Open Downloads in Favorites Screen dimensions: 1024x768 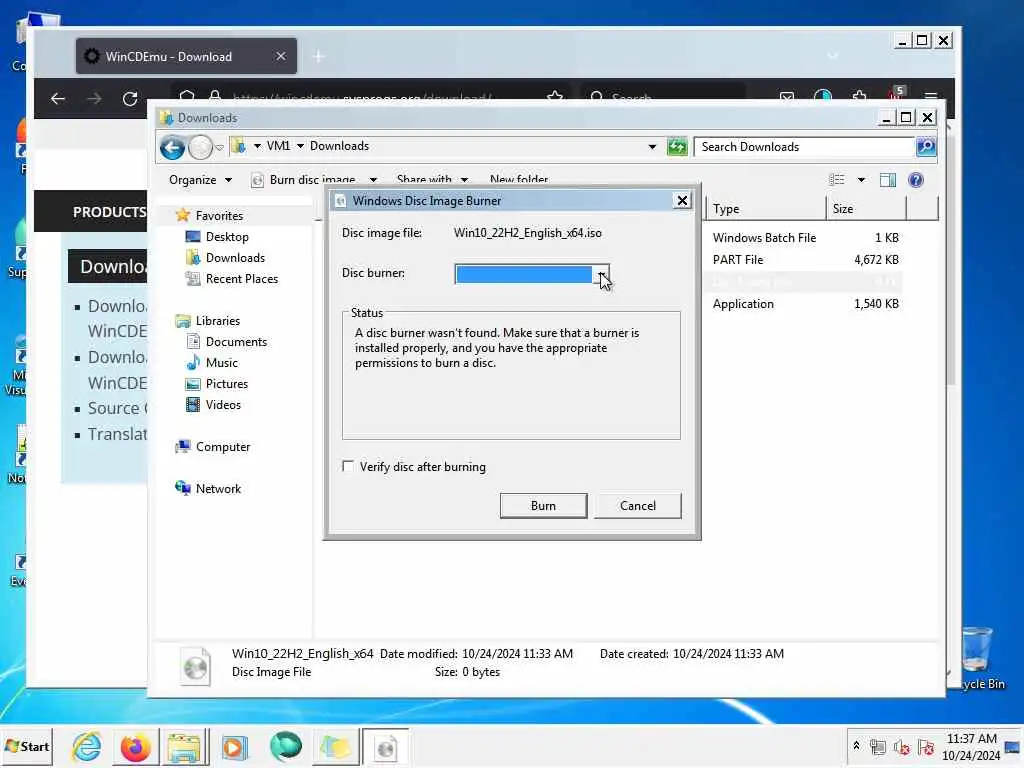[x=235, y=257]
